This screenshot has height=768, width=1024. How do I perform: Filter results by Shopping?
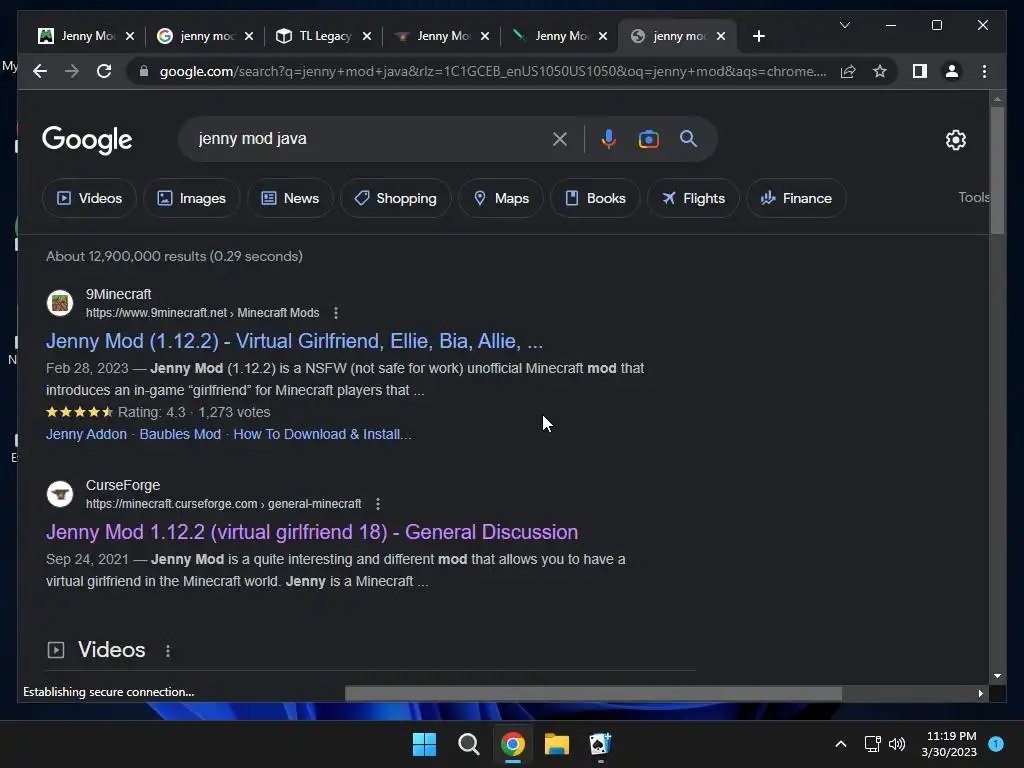(396, 199)
